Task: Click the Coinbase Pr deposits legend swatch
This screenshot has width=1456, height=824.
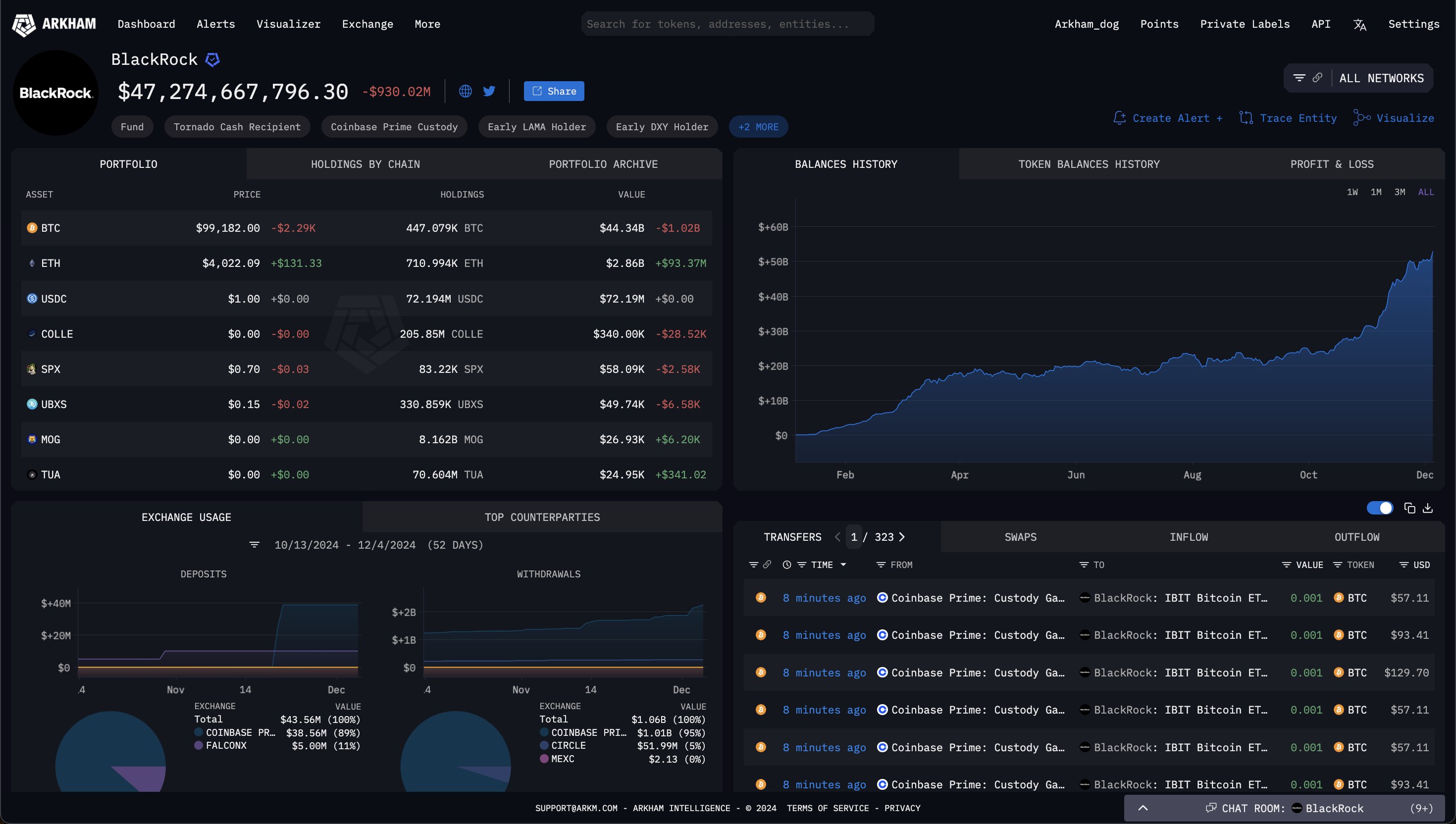Action: [199, 732]
